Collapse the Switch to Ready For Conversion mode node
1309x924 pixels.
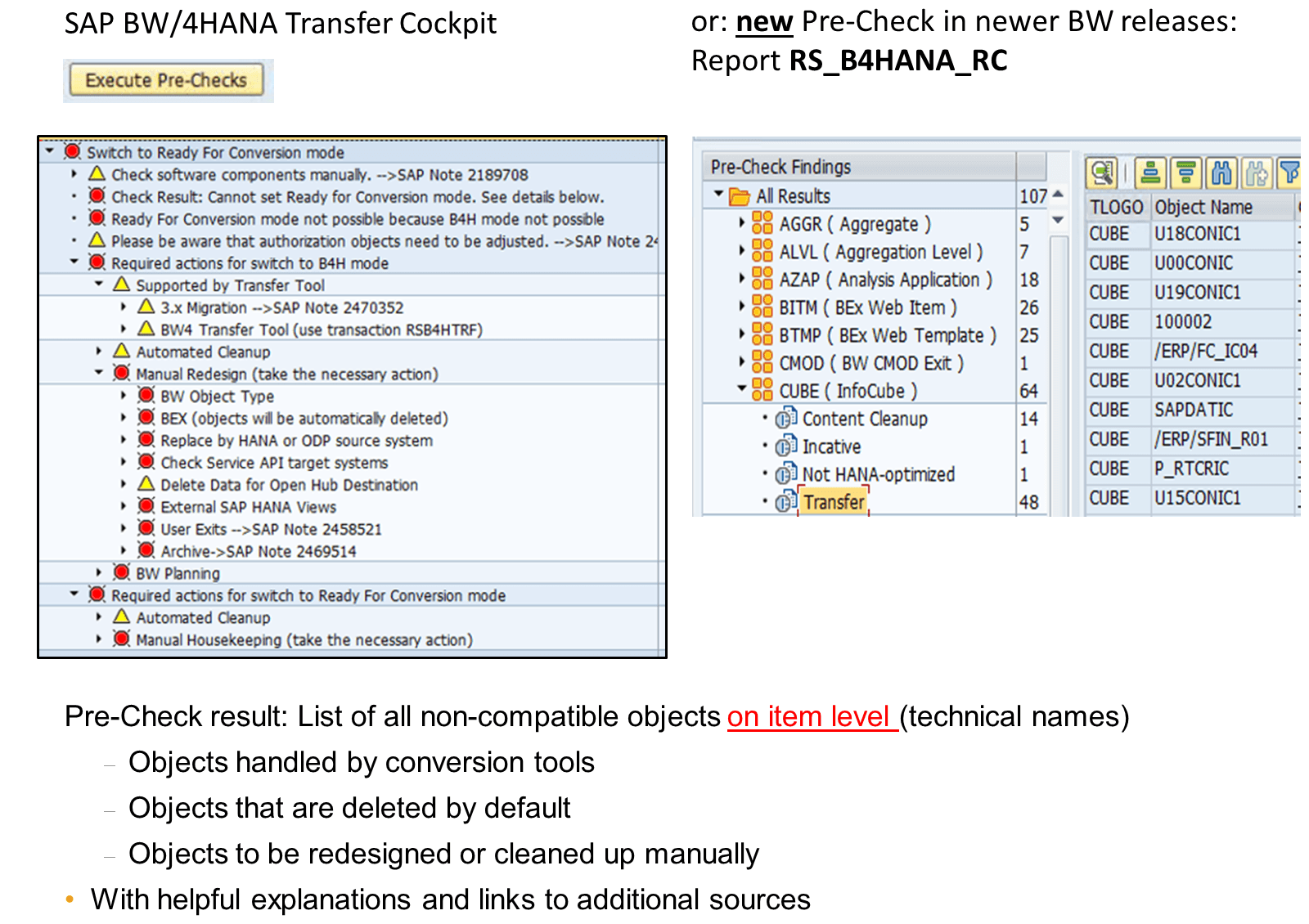click(x=50, y=151)
